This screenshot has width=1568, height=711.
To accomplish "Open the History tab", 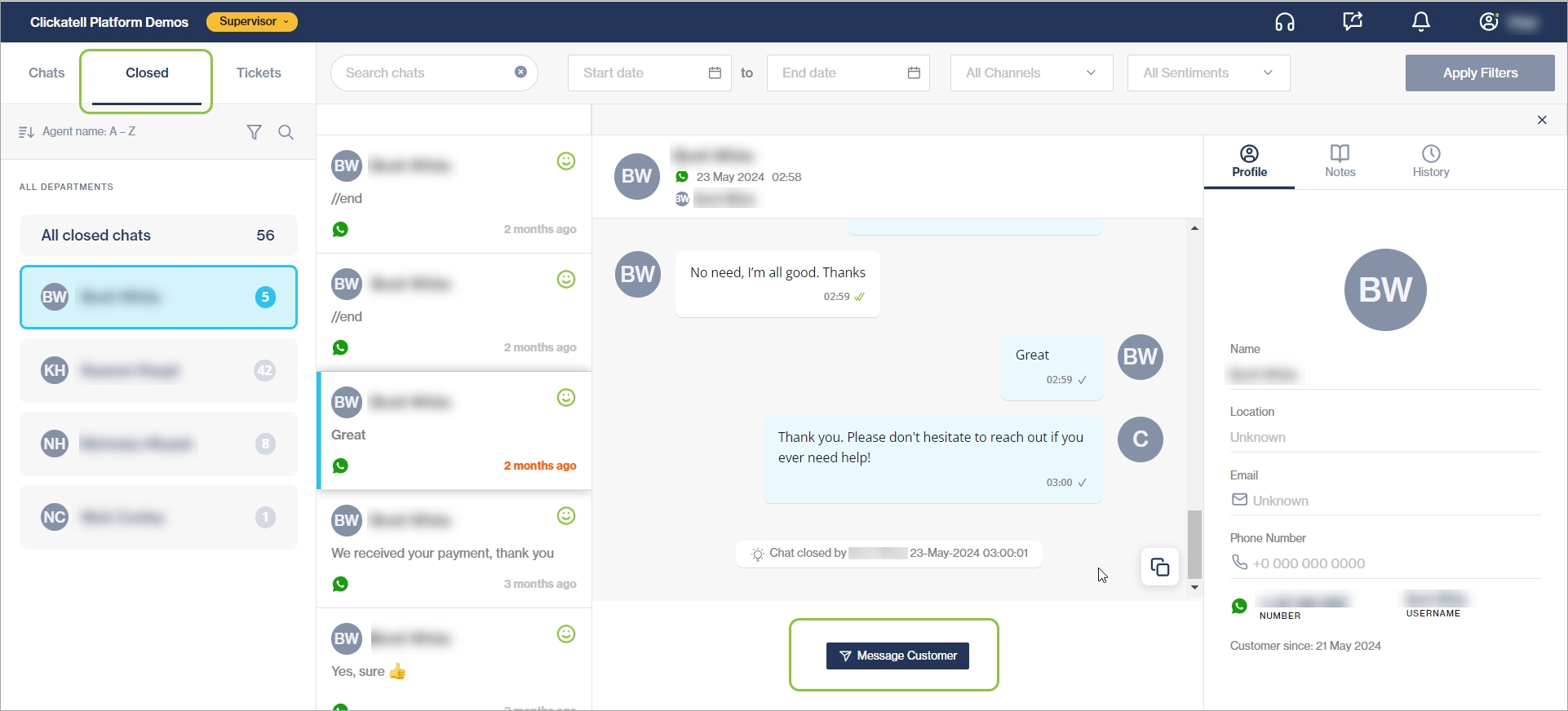I will click(1430, 161).
